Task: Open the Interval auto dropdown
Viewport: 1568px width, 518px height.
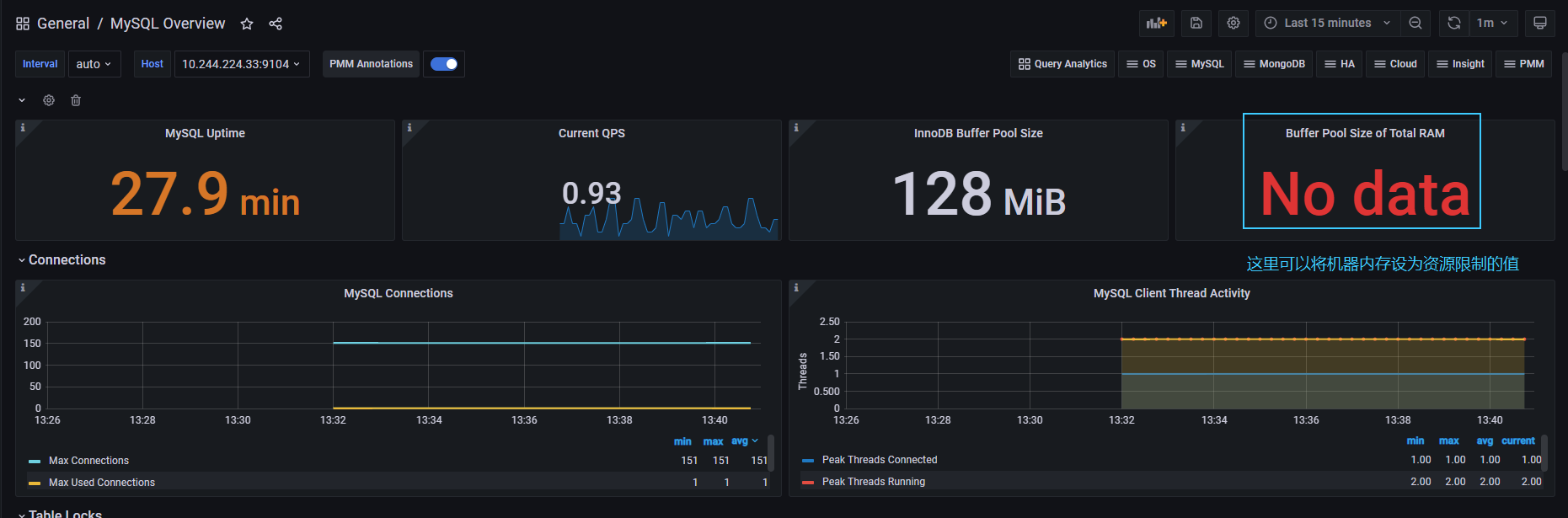Action: point(94,64)
